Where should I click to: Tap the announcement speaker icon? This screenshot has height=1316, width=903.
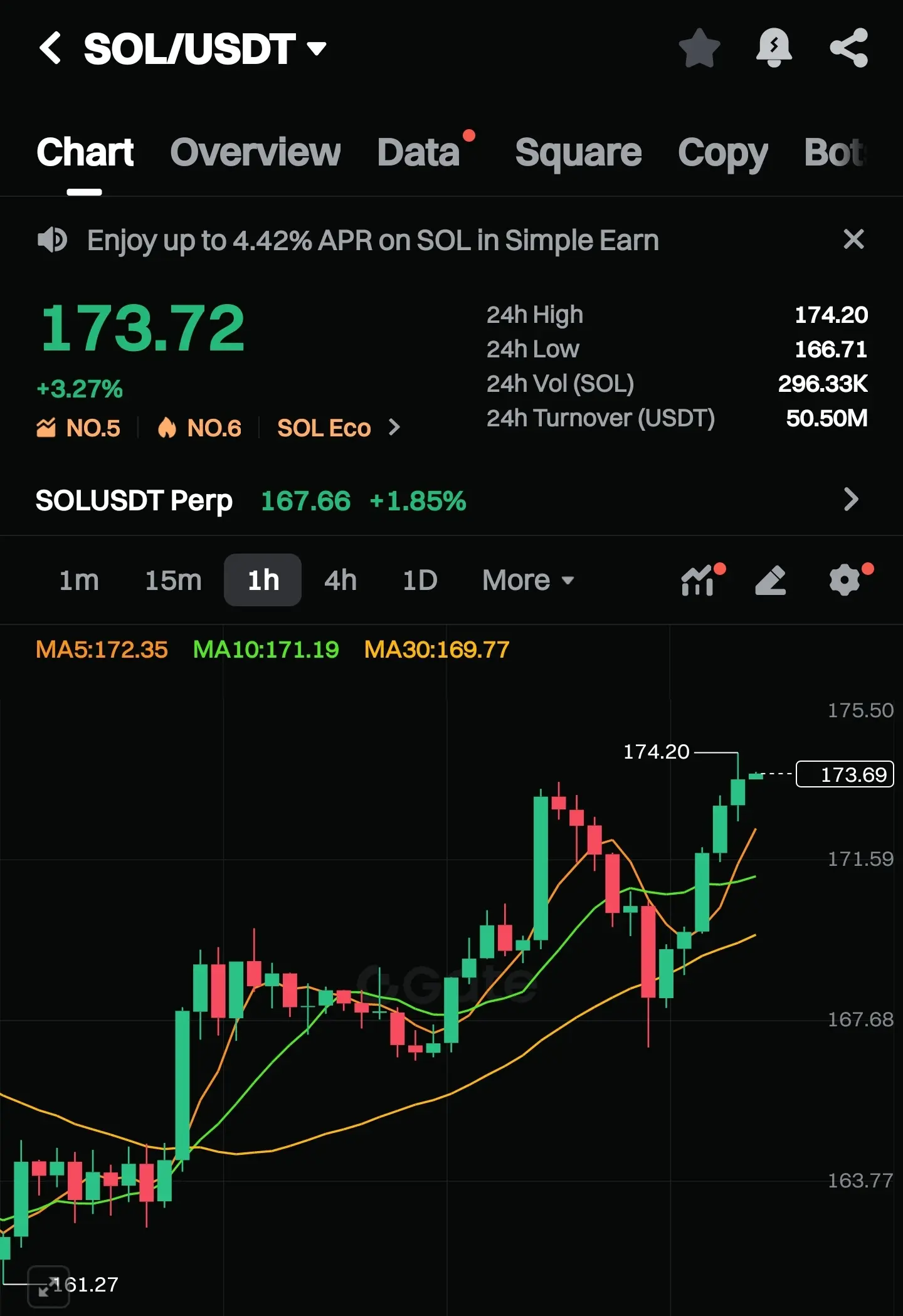(x=52, y=240)
